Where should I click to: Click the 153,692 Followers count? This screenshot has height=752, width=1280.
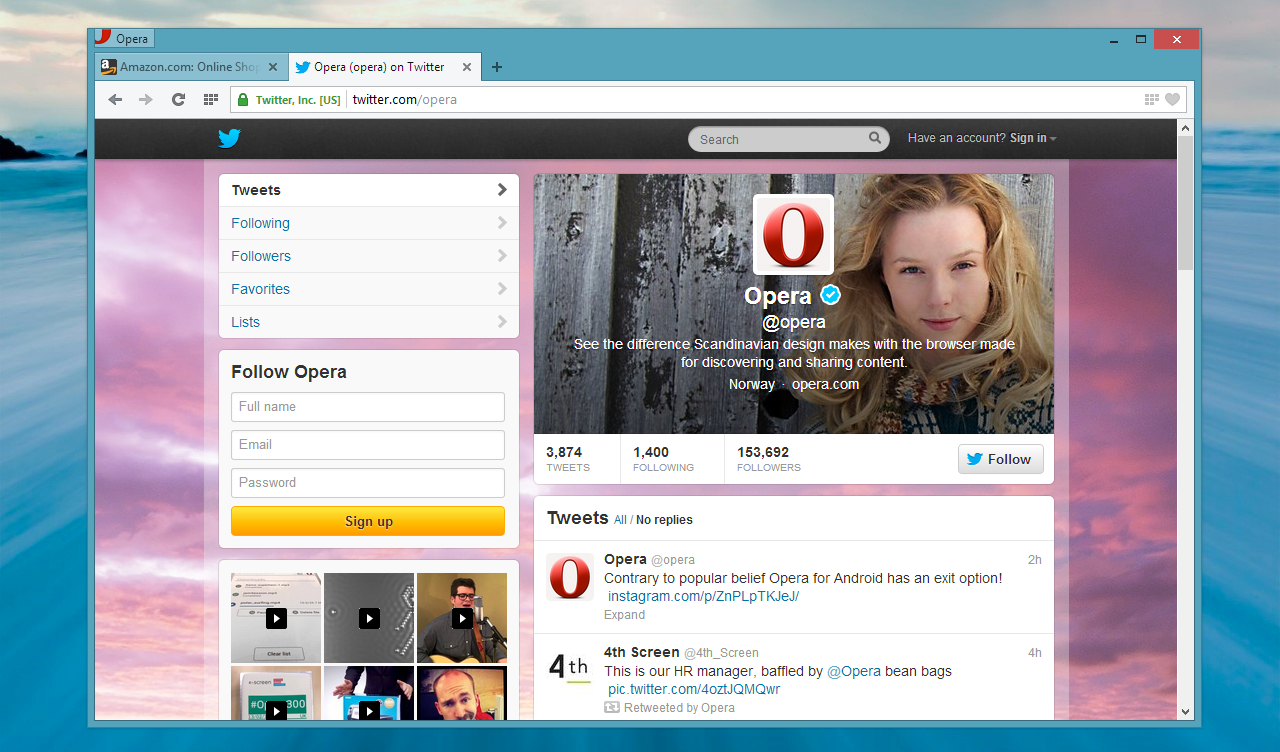coord(769,459)
